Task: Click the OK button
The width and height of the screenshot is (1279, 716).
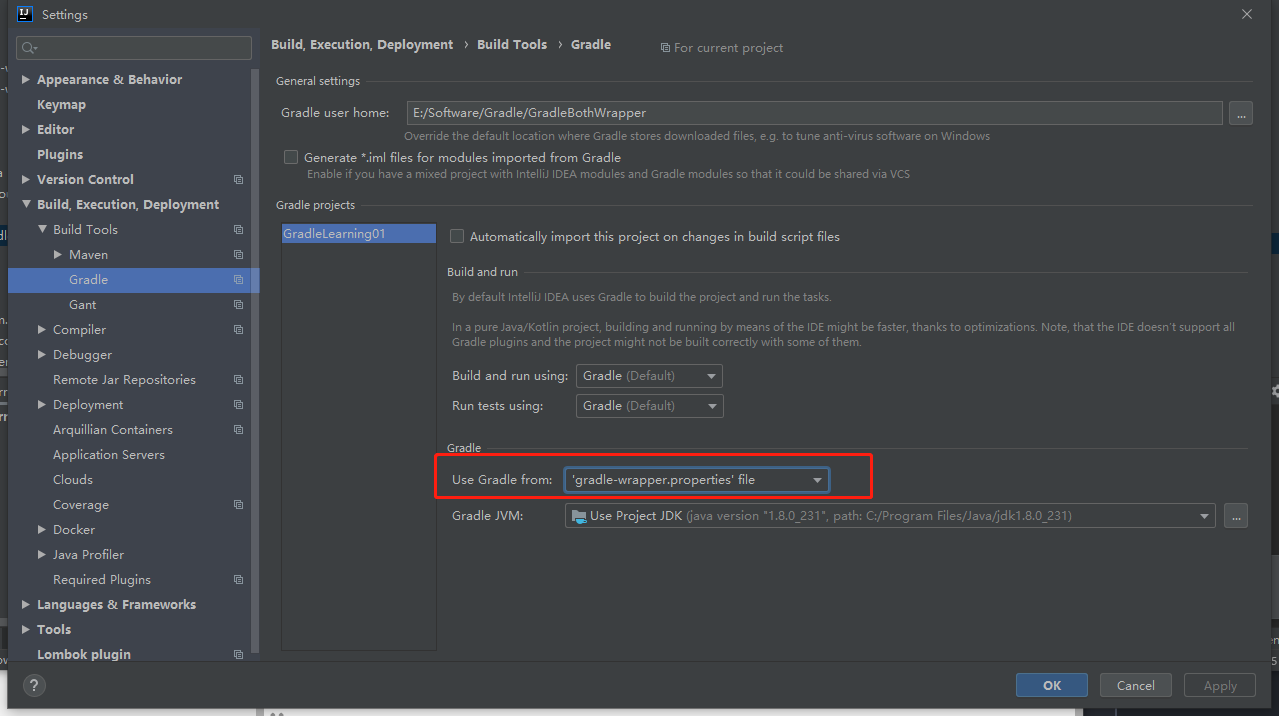Action: click(1052, 685)
